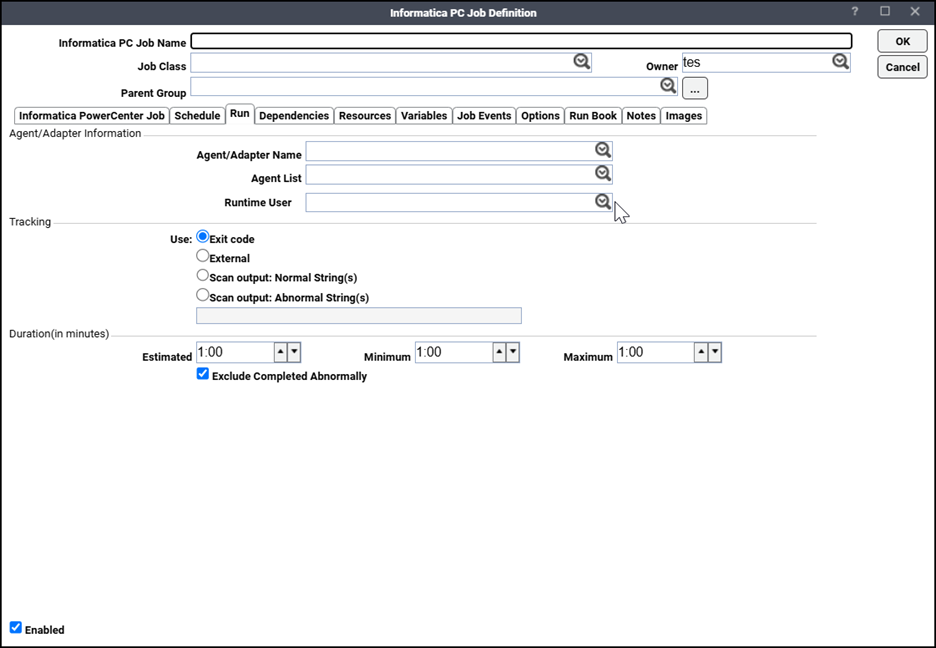Open the Runtime User lookup icon

(603, 202)
